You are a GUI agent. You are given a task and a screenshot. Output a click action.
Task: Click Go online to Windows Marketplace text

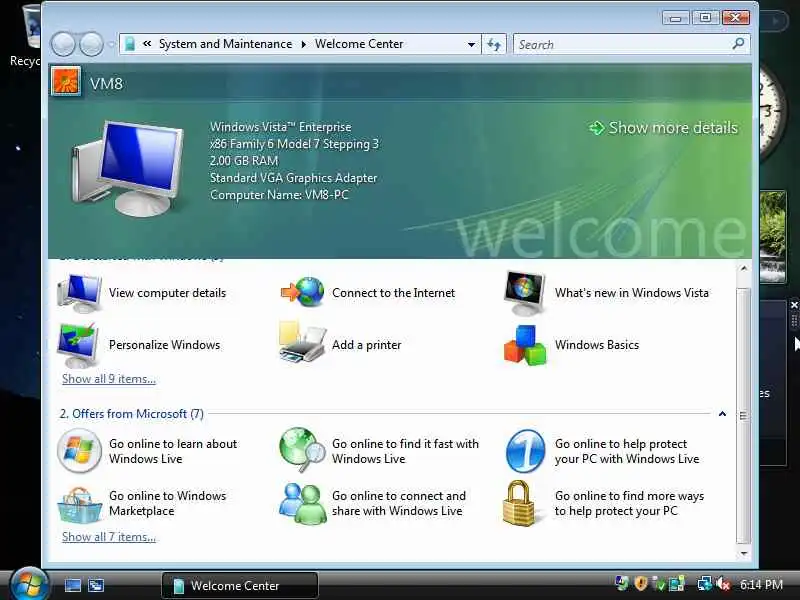[x=167, y=503]
